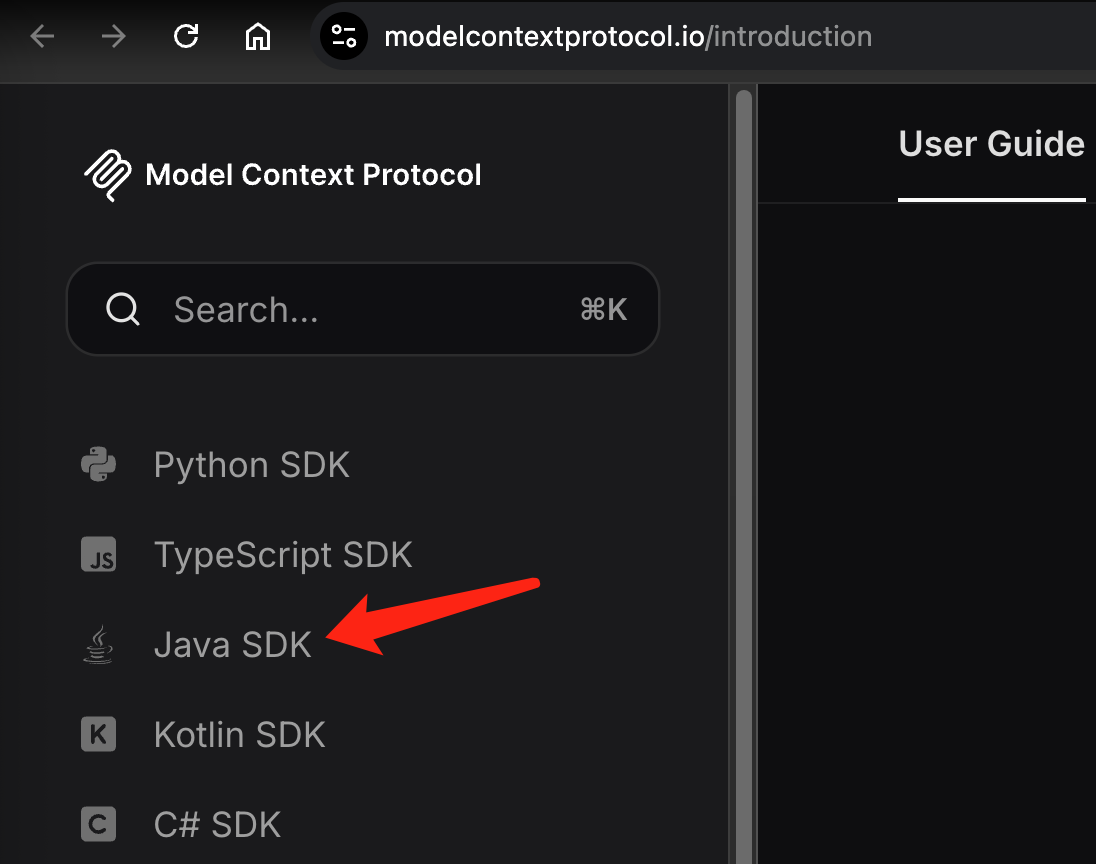Select the TypeScript JS icon
The width and height of the screenshot is (1096, 864).
coord(98,554)
